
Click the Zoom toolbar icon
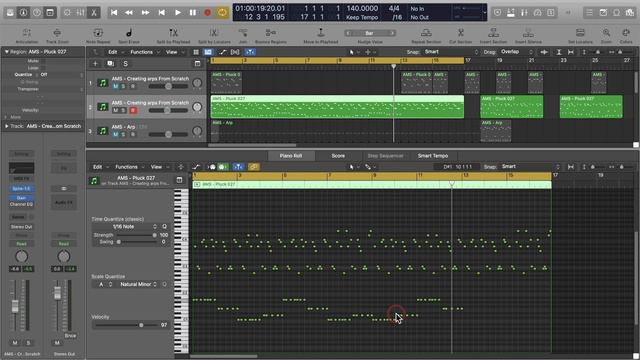pos(606,35)
